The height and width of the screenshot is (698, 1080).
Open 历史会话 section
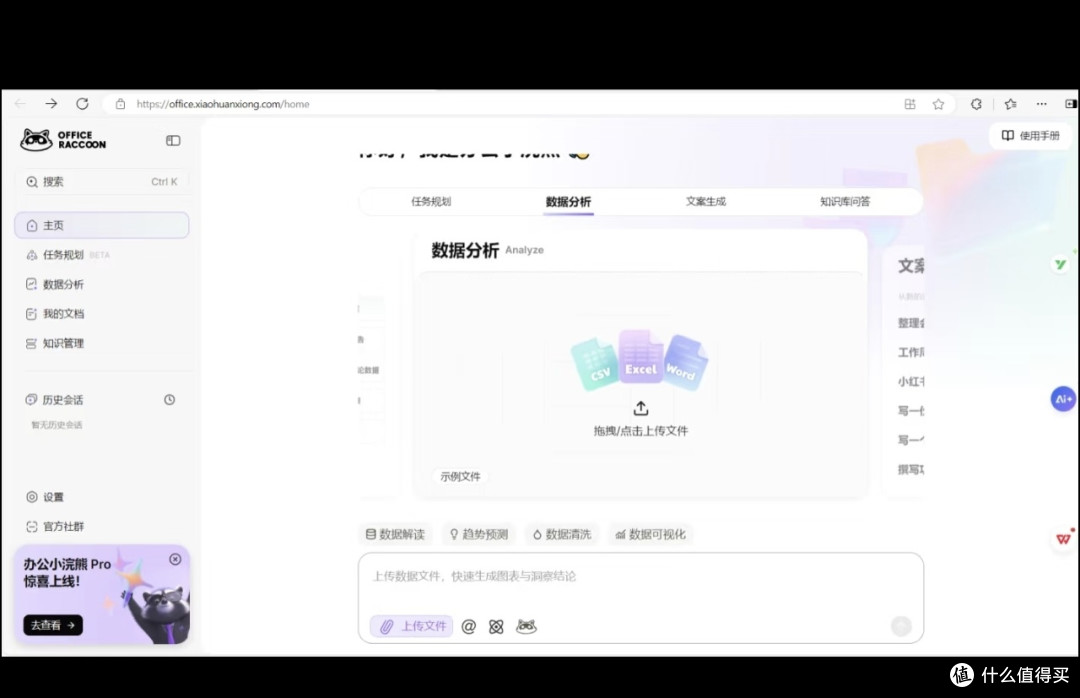click(54, 400)
